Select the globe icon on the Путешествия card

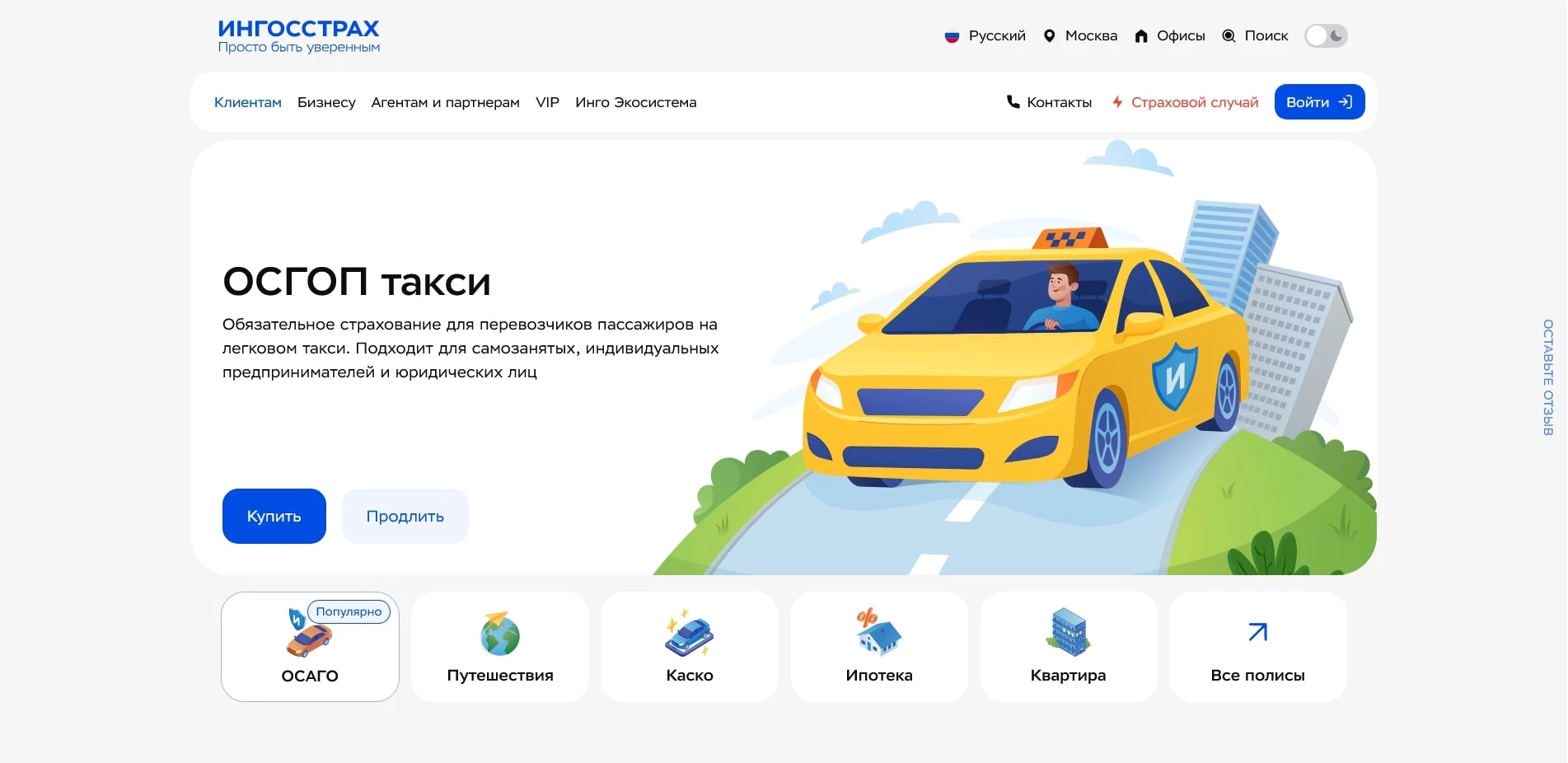pos(499,634)
